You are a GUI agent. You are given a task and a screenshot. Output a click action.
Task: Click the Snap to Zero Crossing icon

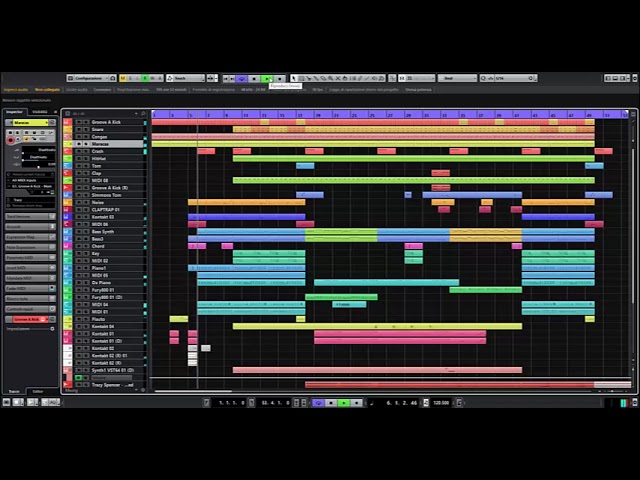392,78
